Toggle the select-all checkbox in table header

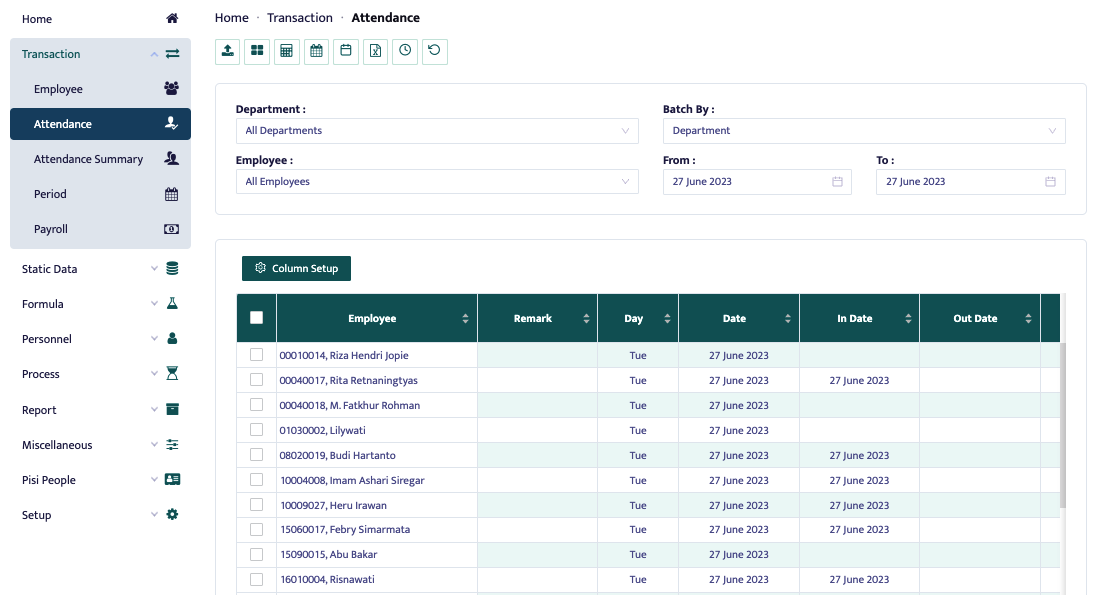point(256,316)
